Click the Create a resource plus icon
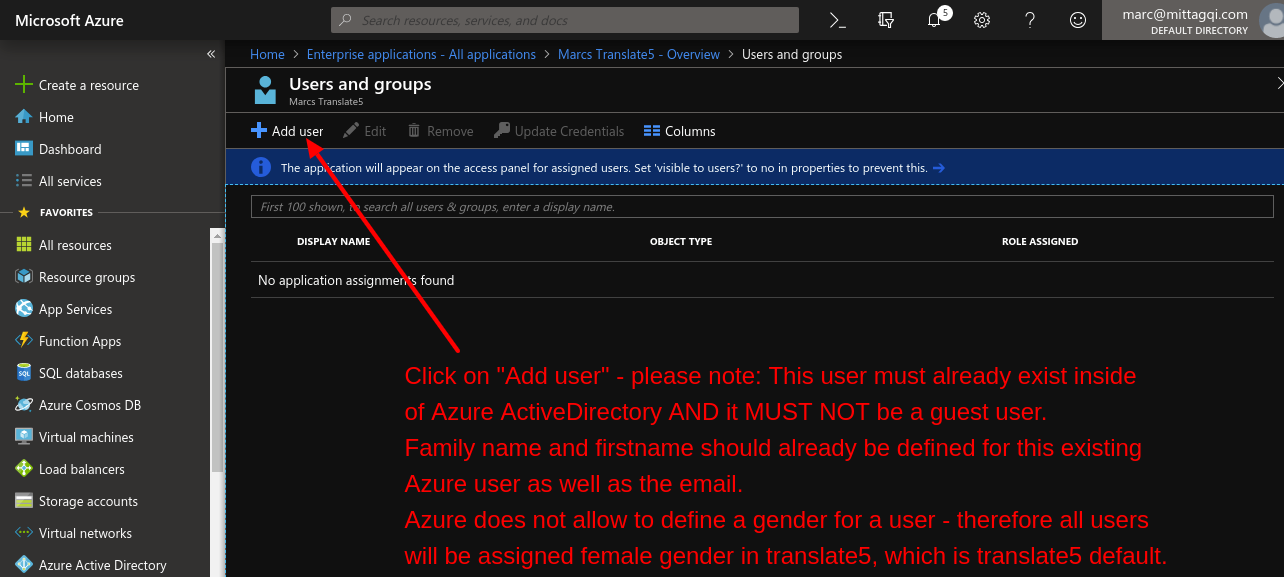 click(x=24, y=85)
